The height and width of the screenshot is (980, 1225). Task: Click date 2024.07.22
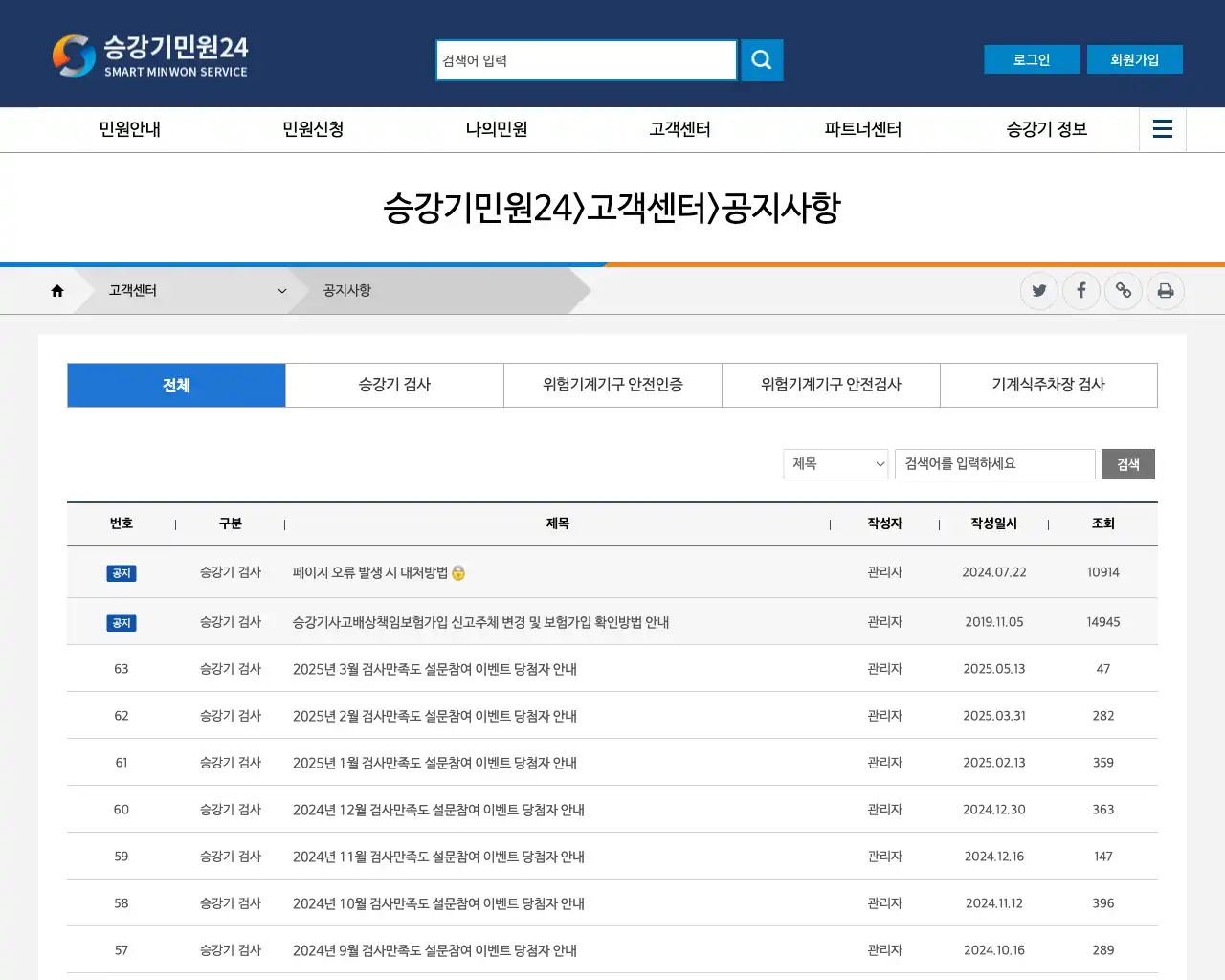994,572
